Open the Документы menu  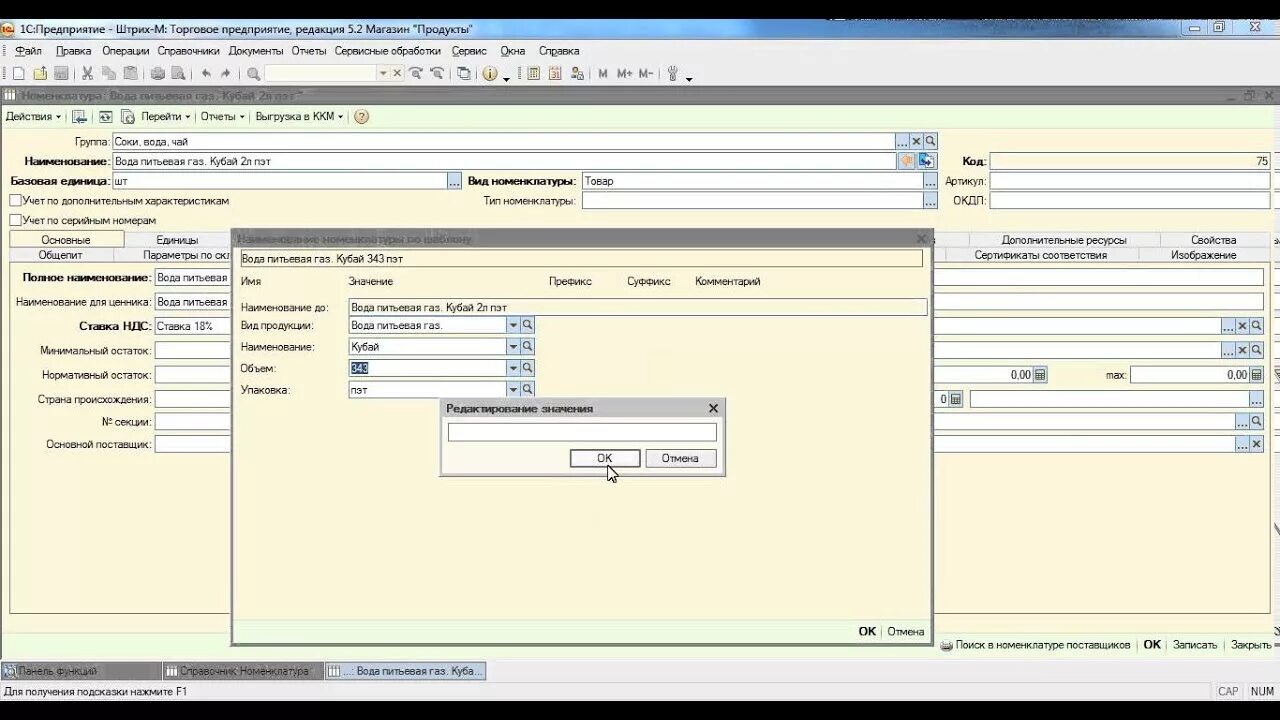coord(256,51)
